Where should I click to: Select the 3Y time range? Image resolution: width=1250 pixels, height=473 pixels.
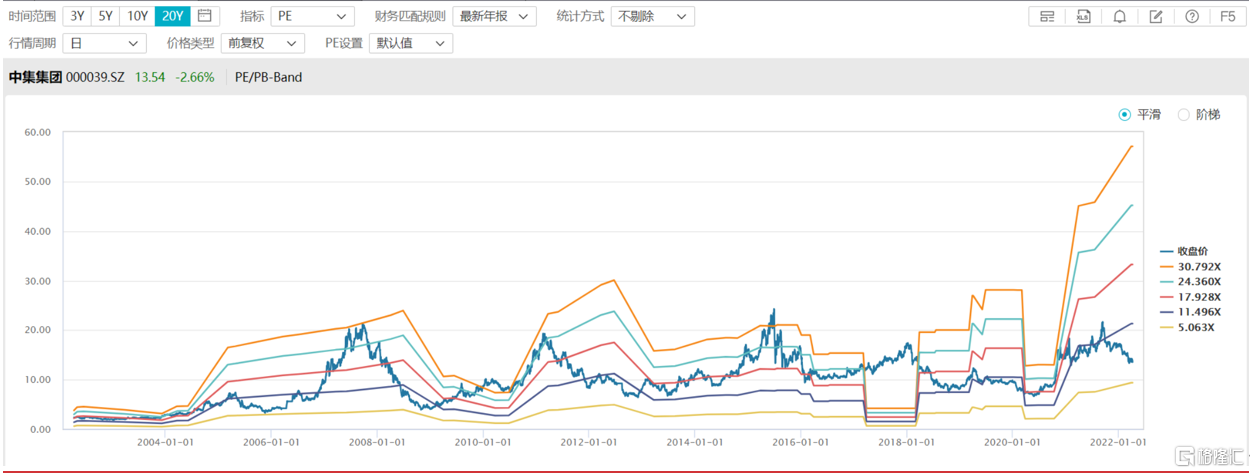77,16
